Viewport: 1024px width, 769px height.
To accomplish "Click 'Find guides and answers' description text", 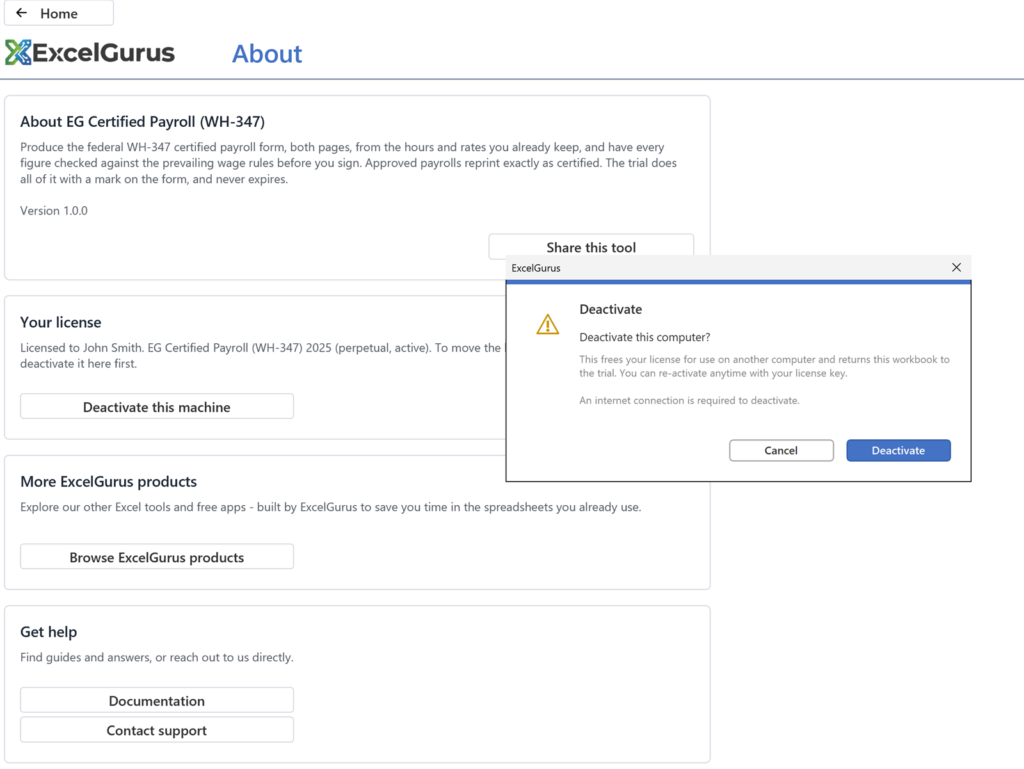I will click(x=157, y=657).
